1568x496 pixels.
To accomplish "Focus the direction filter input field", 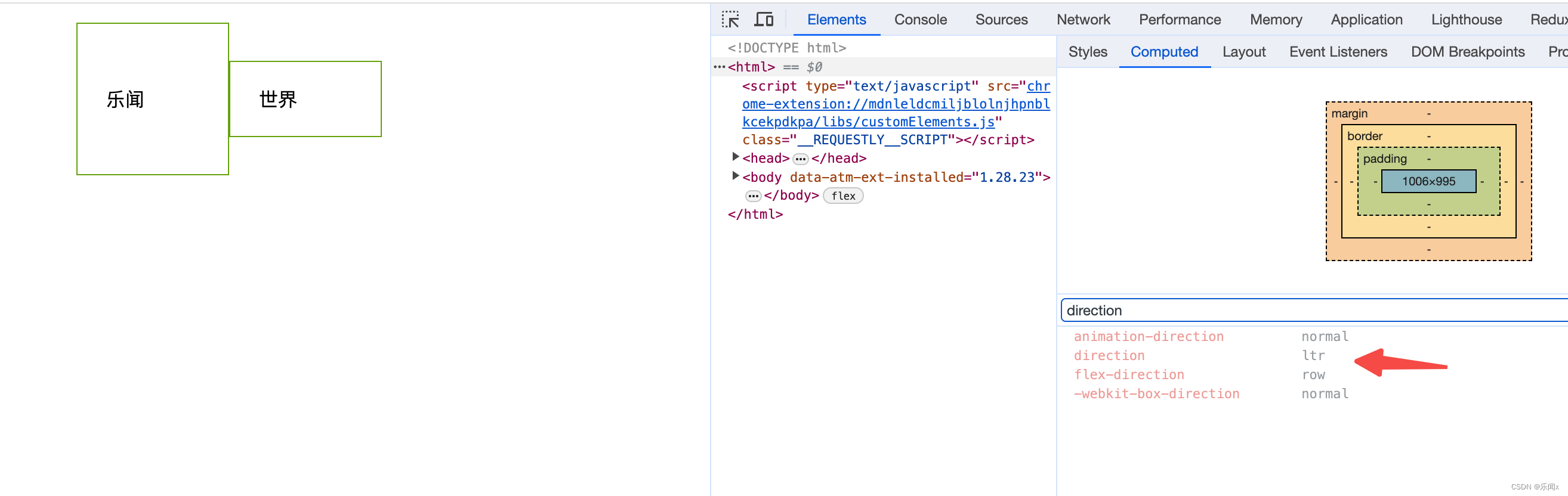I will point(1314,310).
